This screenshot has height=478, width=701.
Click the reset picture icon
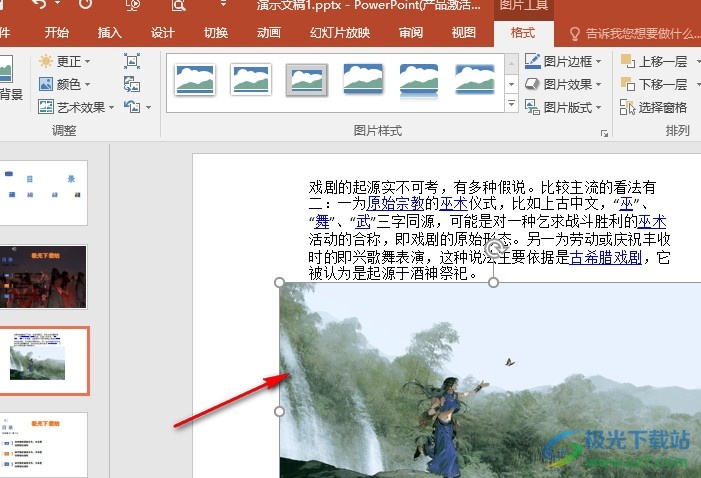coord(132,107)
